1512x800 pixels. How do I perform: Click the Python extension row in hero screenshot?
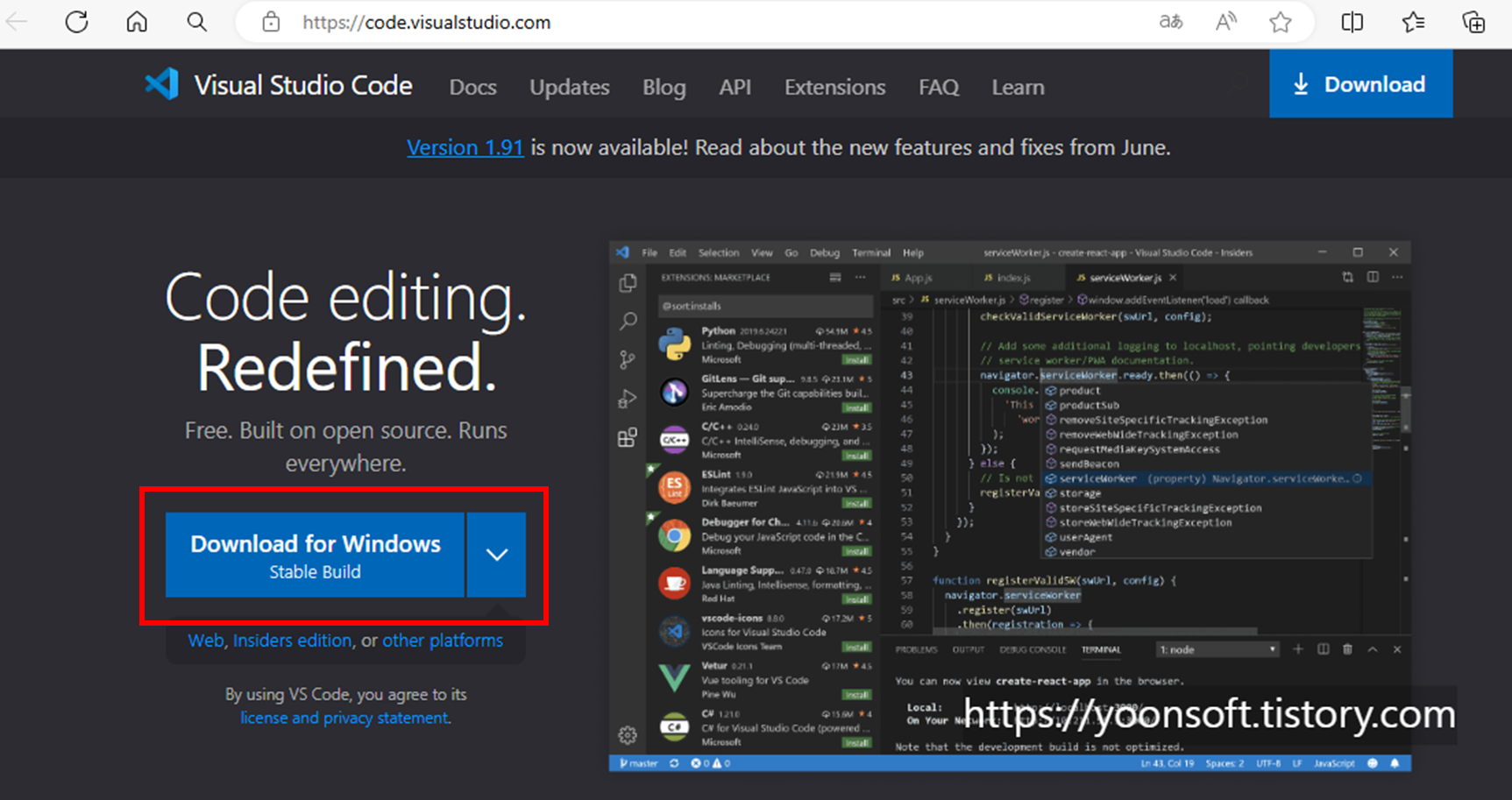point(764,345)
